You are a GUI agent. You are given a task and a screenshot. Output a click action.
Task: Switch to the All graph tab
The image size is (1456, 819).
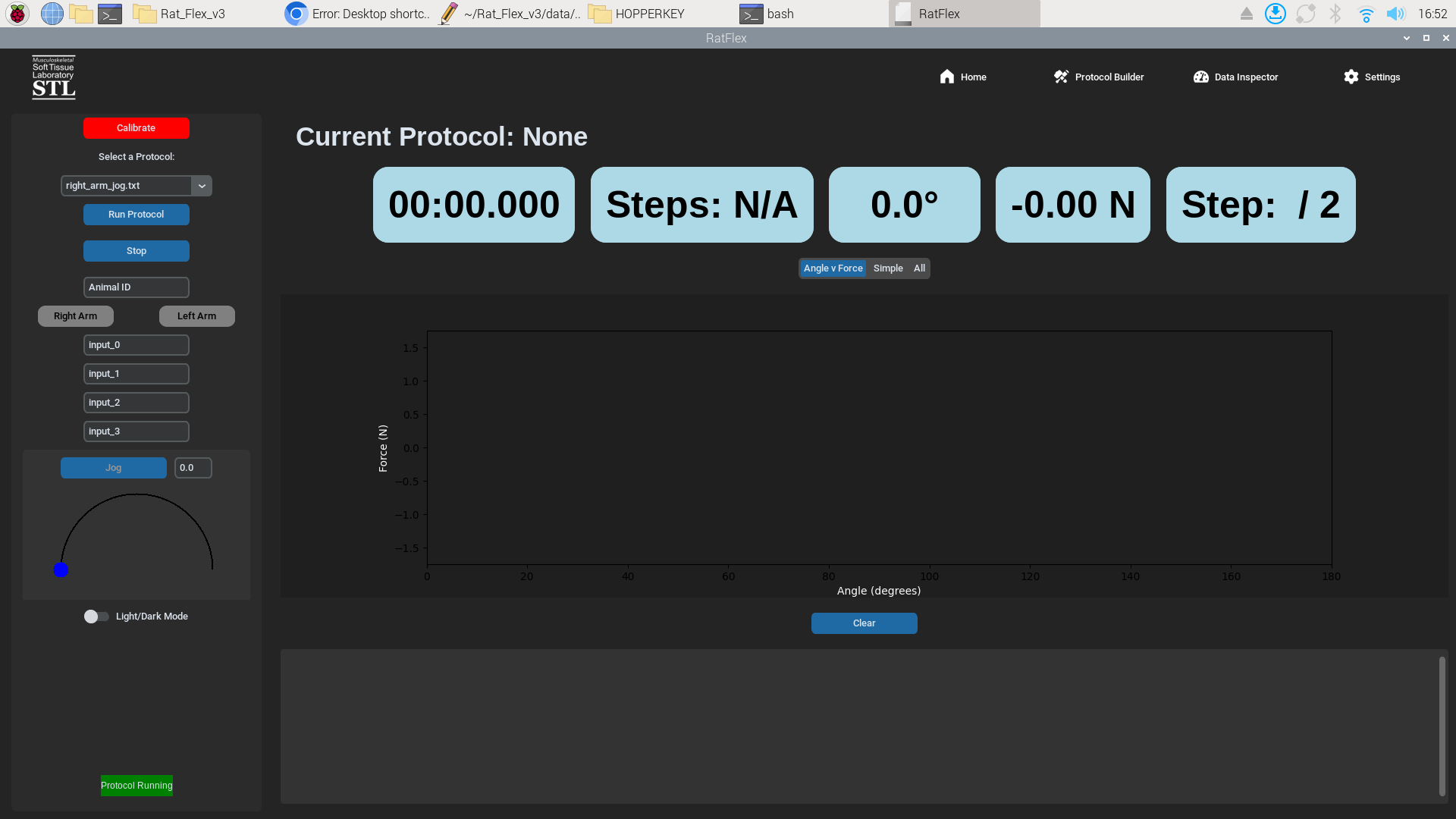click(919, 268)
